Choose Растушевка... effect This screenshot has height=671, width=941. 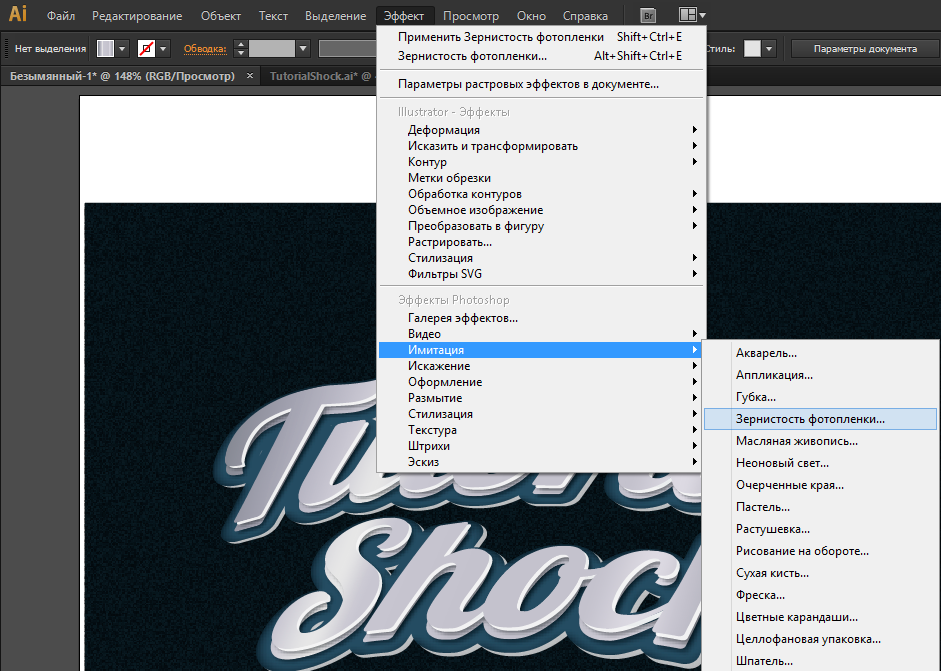820,529
